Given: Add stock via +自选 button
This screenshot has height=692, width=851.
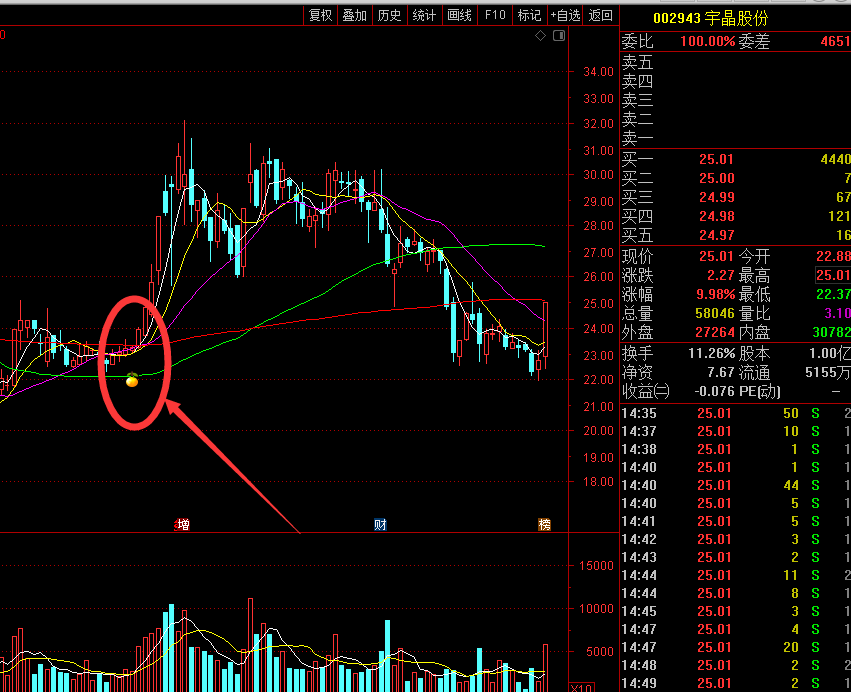Looking at the screenshot, I should (x=565, y=15).
